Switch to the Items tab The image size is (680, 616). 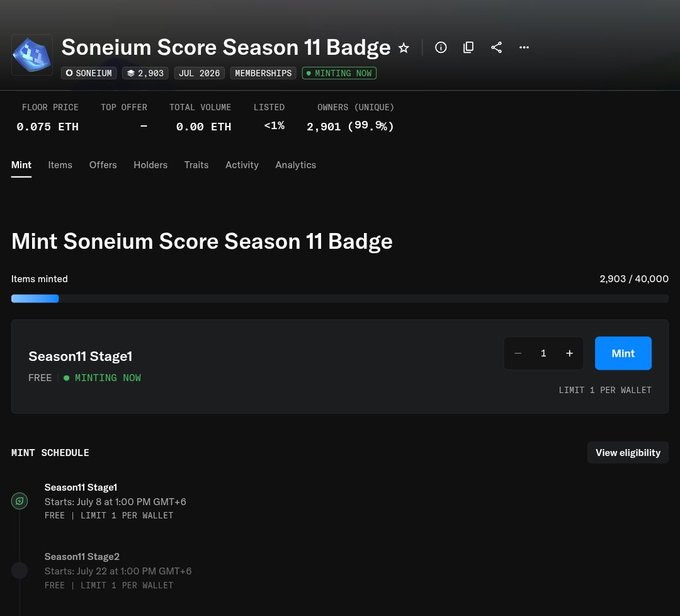pyautogui.click(x=60, y=165)
